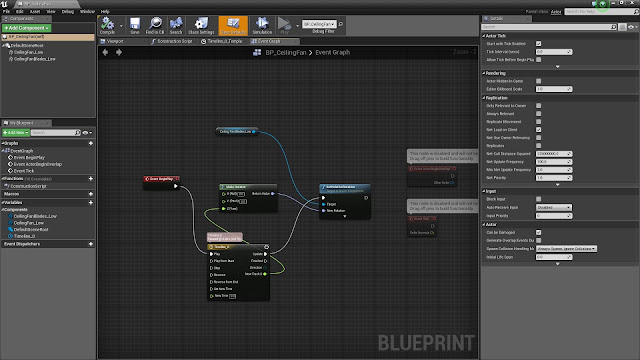Open the BP_CeilingFan debug filter dropdown
The width and height of the screenshot is (640, 360).
319,24
